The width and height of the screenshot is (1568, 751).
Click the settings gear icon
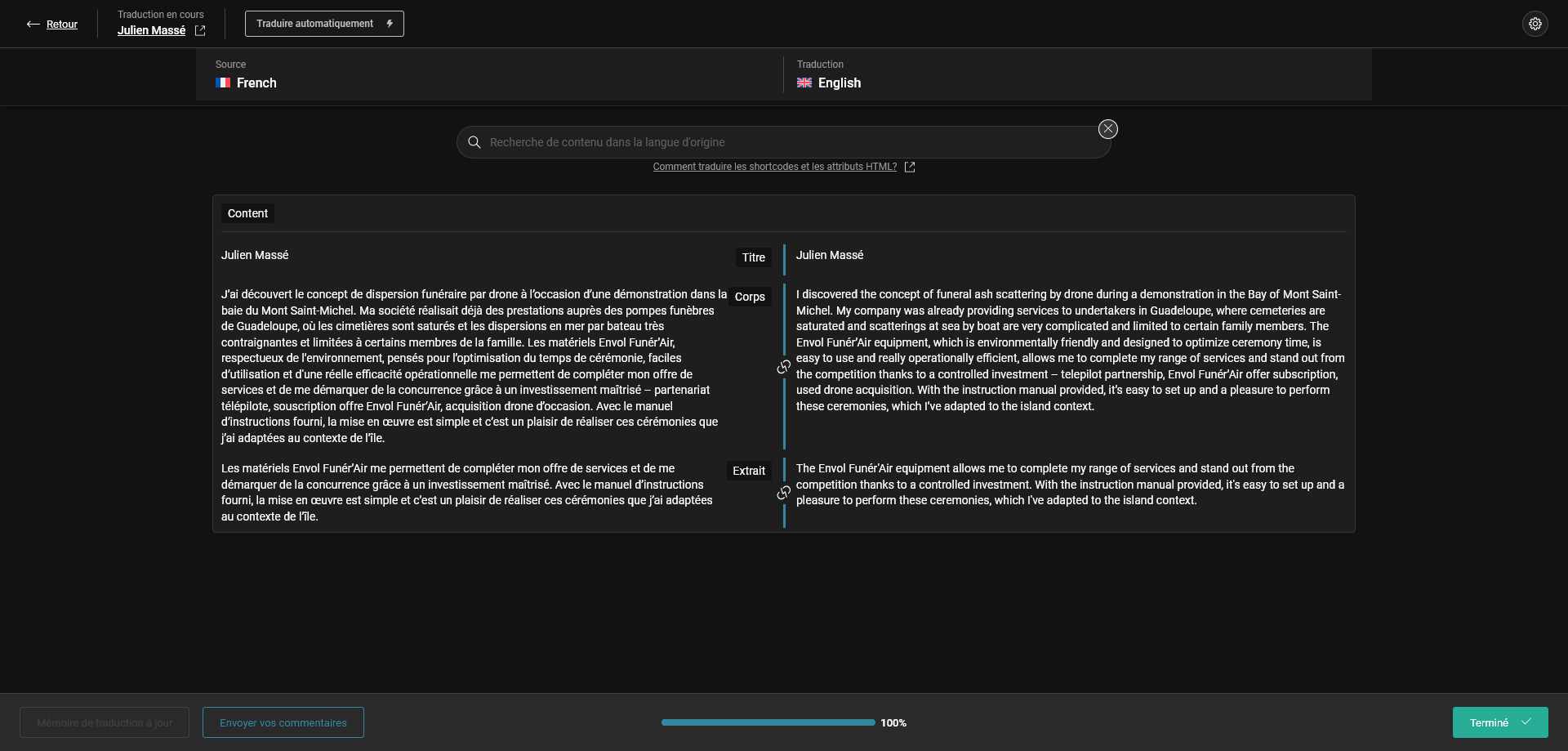tap(1535, 24)
